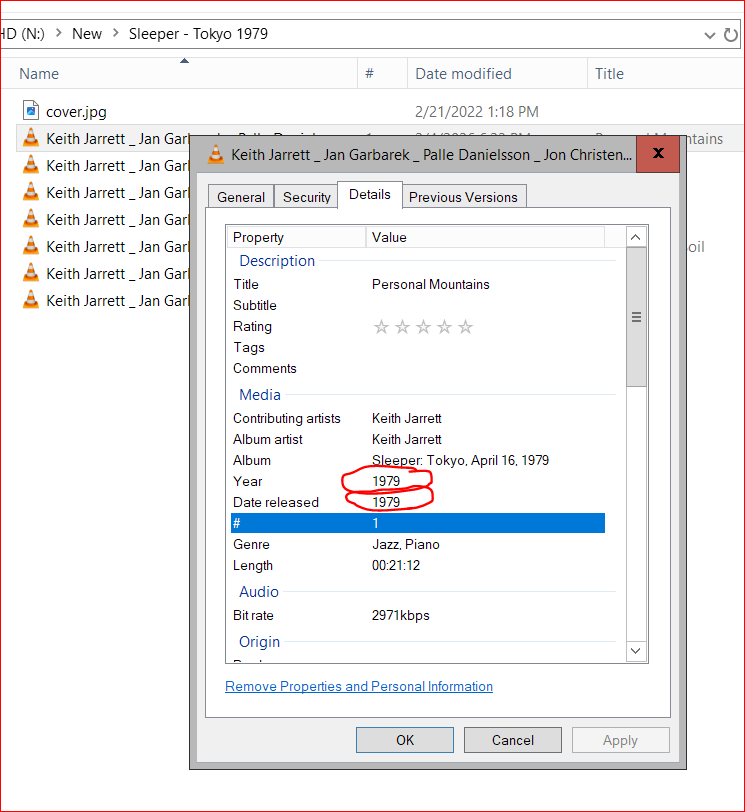
Task: Select the Details tab
Action: (370, 194)
